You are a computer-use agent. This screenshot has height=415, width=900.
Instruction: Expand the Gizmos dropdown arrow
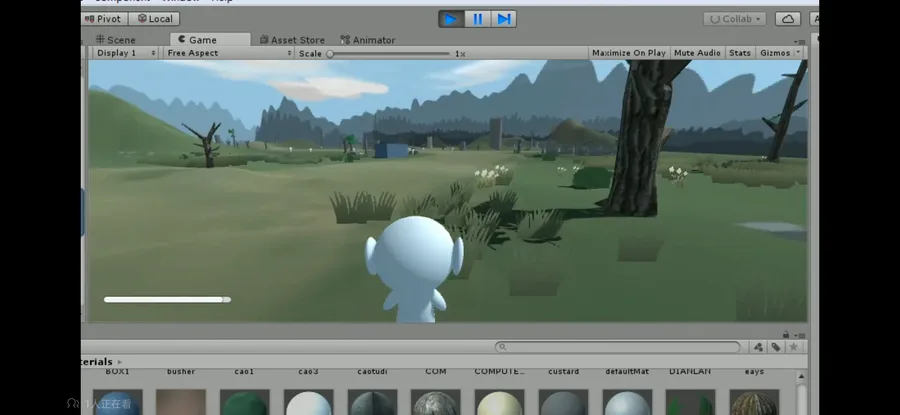point(798,53)
